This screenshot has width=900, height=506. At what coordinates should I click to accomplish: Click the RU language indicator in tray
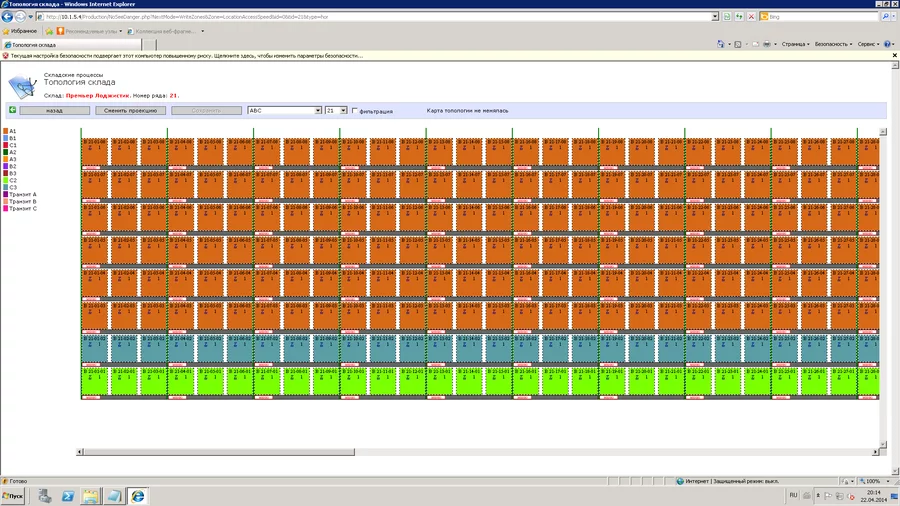793,495
